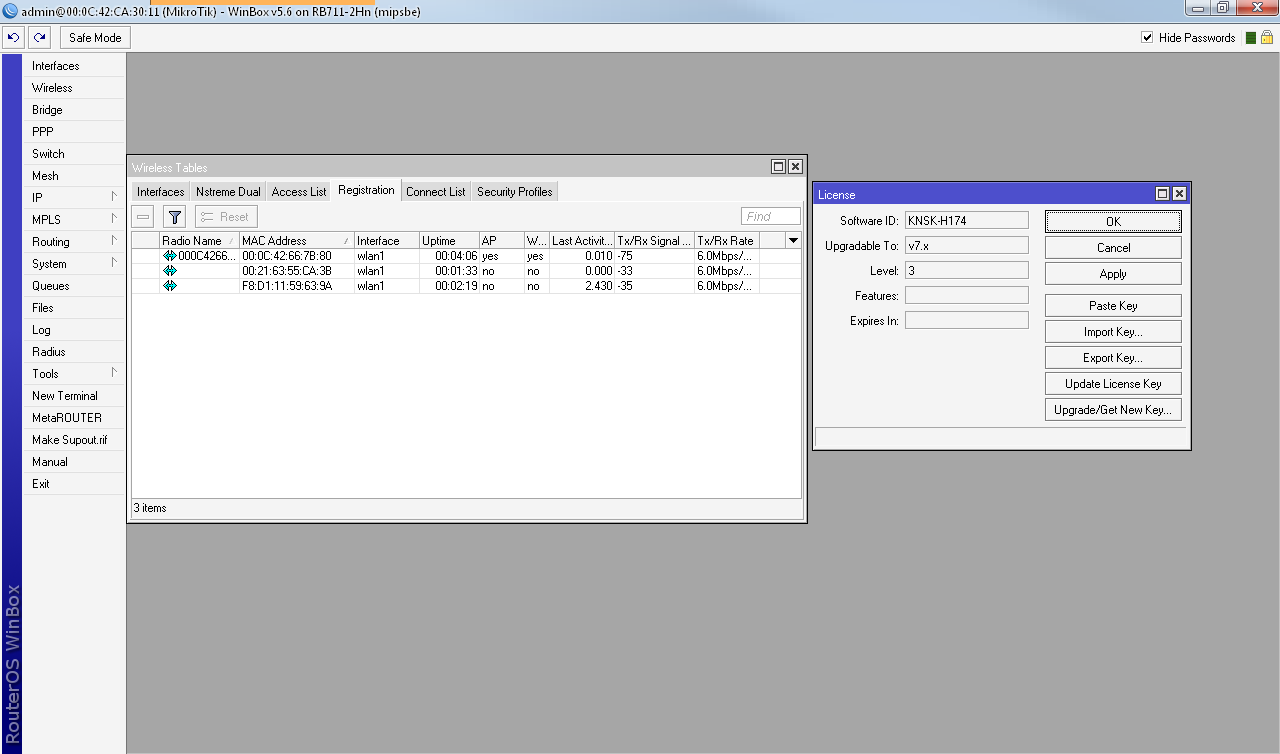
Task: Click the filter funnel icon
Action: [x=174, y=217]
